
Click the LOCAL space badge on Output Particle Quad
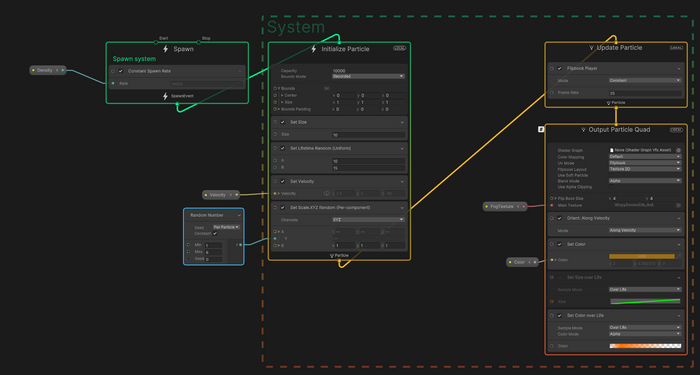point(676,130)
